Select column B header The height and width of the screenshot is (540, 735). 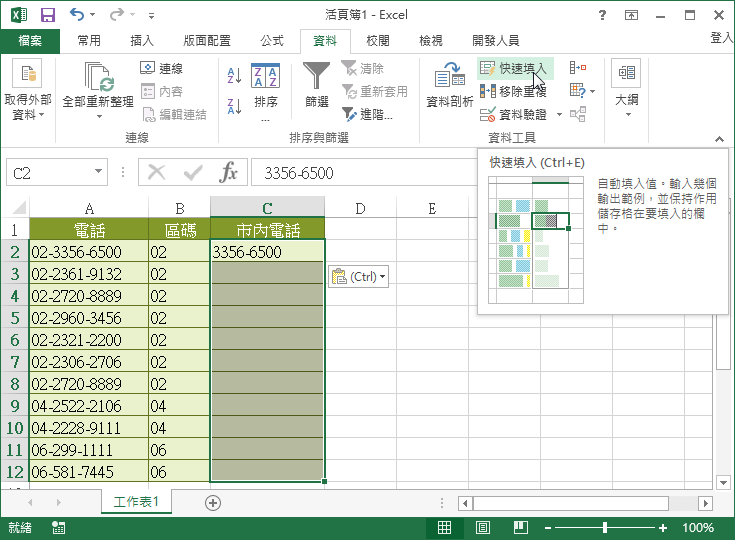pos(180,208)
